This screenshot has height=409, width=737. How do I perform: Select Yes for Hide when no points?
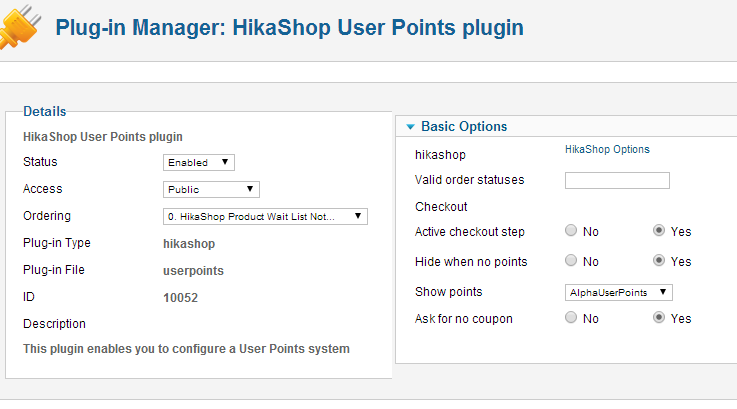pos(659,261)
